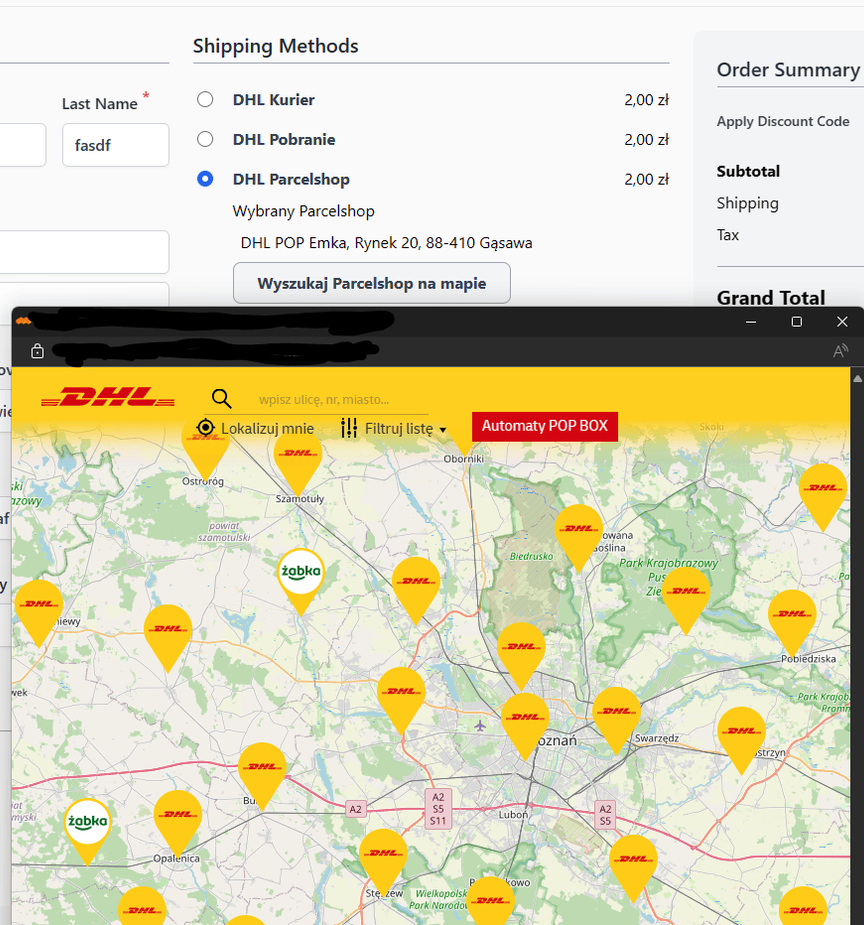Click the Subtotal label in Order Summary
This screenshot has width=864, height=925.
[748, 172]
